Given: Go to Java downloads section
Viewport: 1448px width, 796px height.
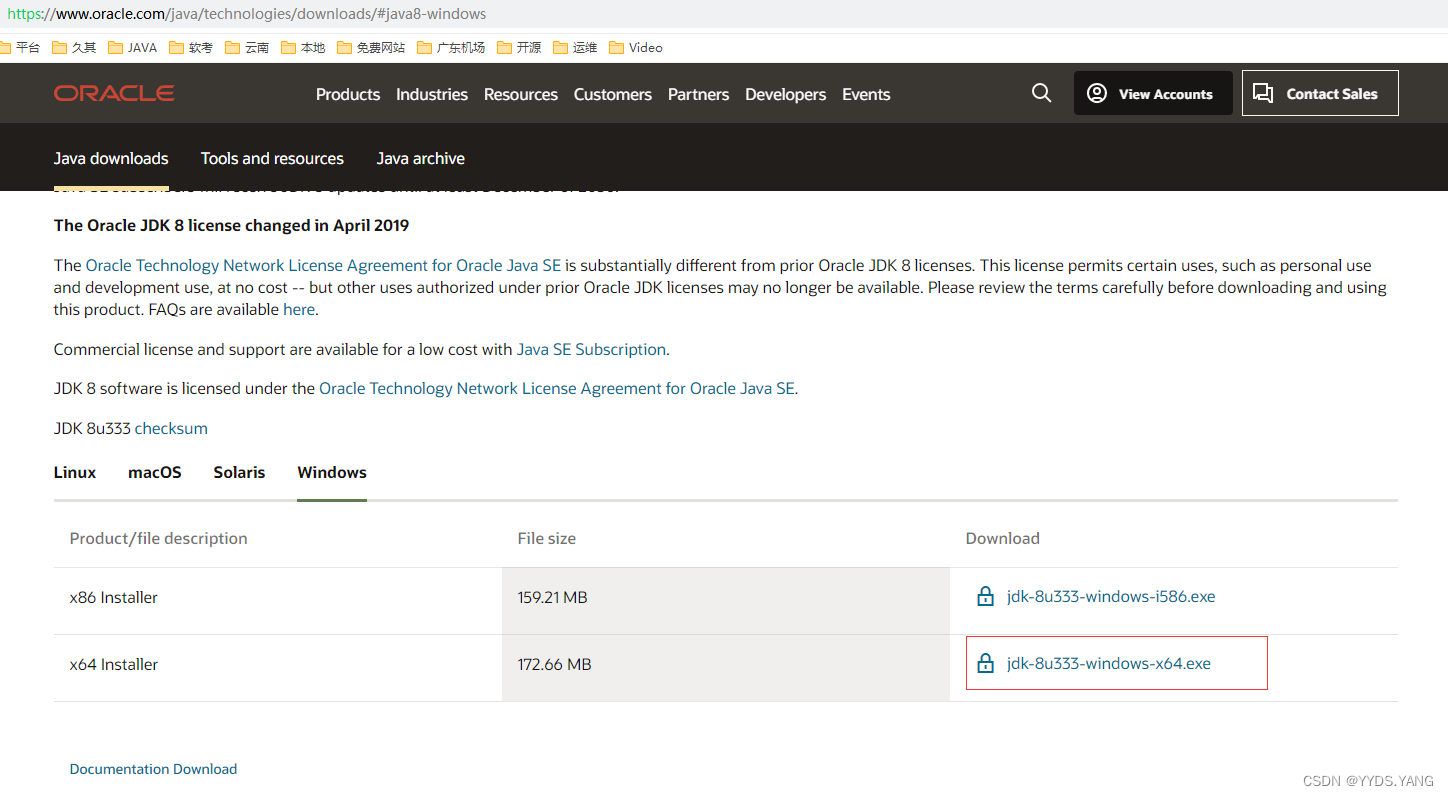Looking at the screenshot, I should click(x=111, y=158).
